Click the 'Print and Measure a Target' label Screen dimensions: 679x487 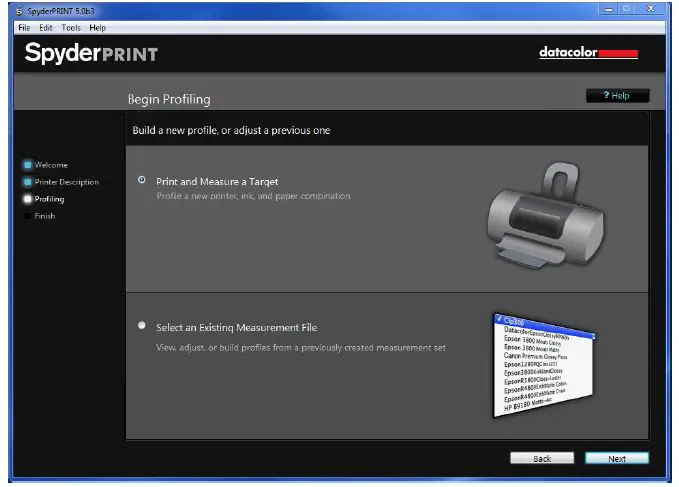217,182
